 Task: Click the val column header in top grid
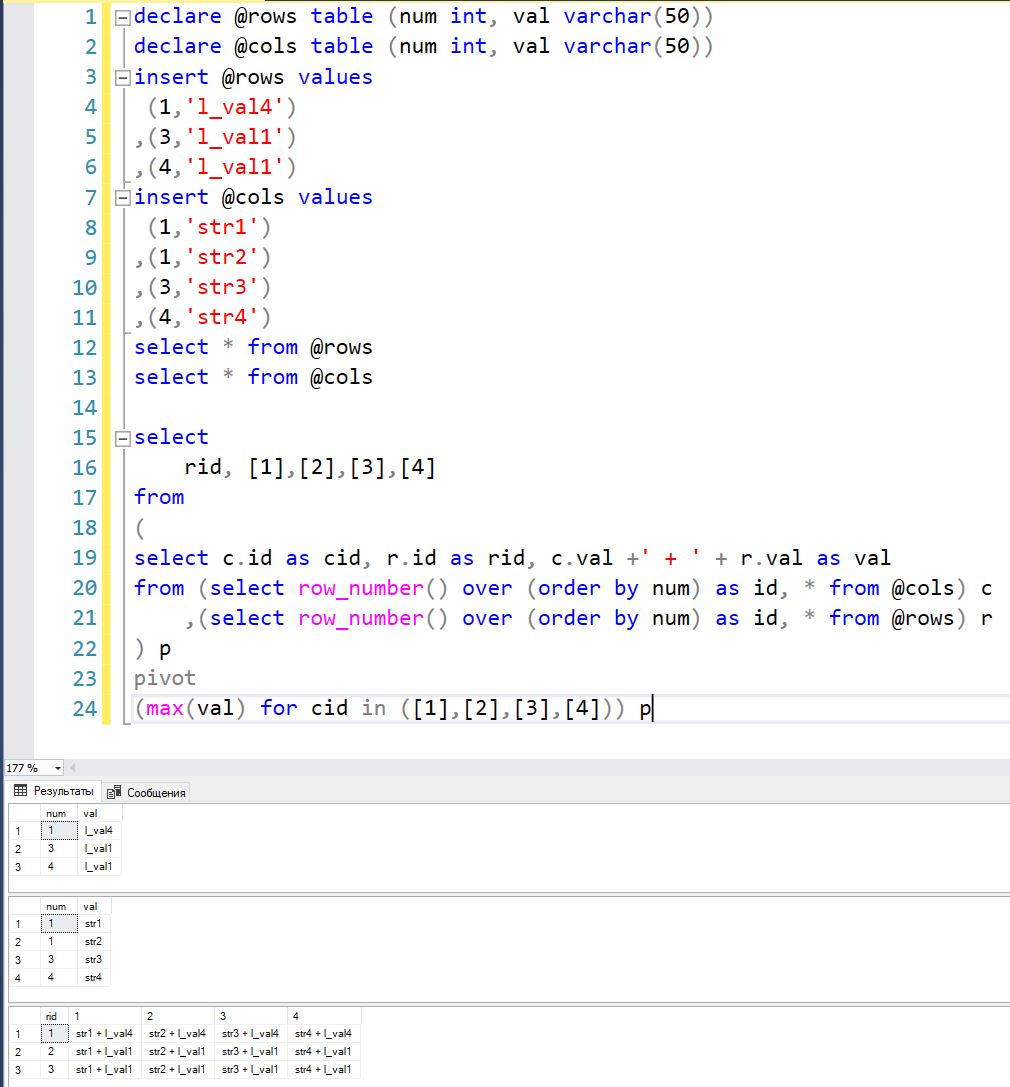click(91, 813)
